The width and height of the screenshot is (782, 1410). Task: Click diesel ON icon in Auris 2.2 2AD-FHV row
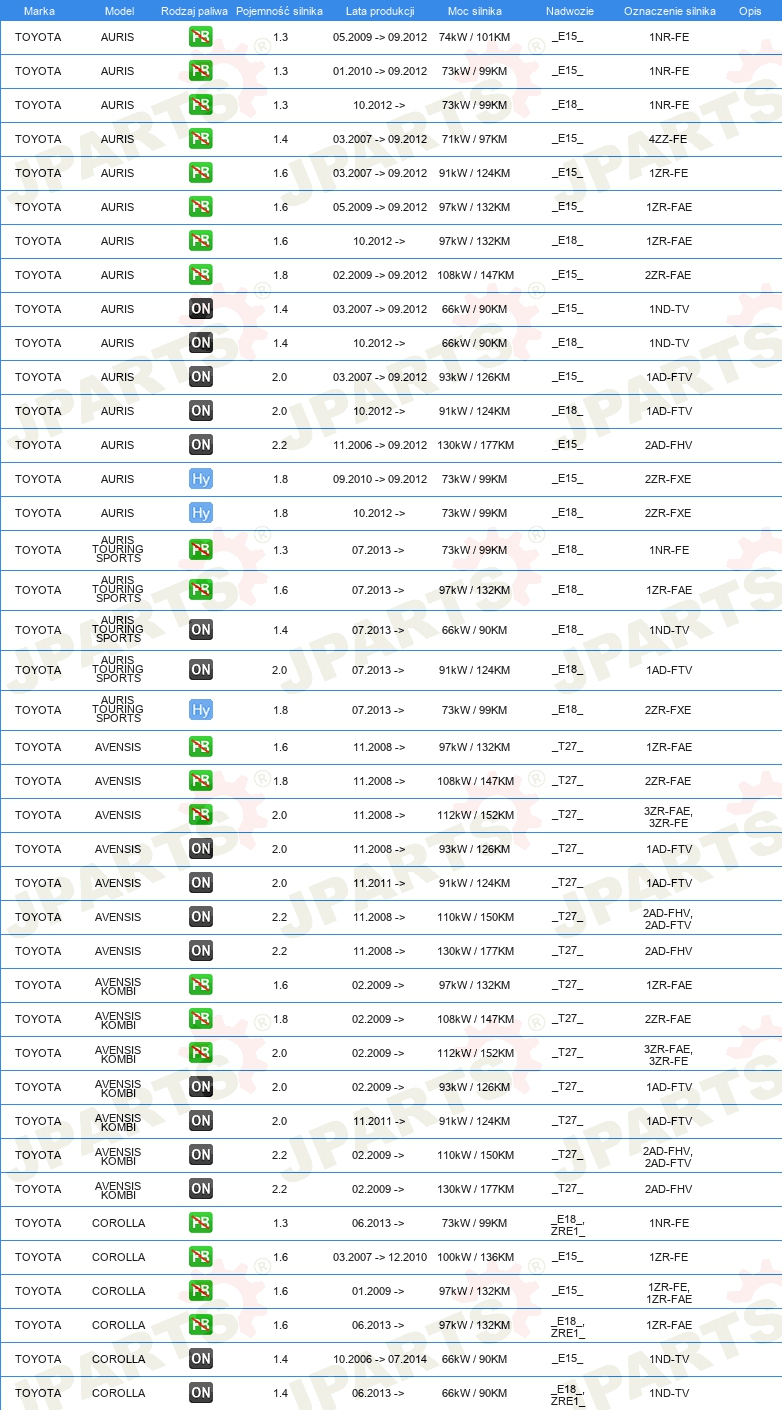pos(200,445)
